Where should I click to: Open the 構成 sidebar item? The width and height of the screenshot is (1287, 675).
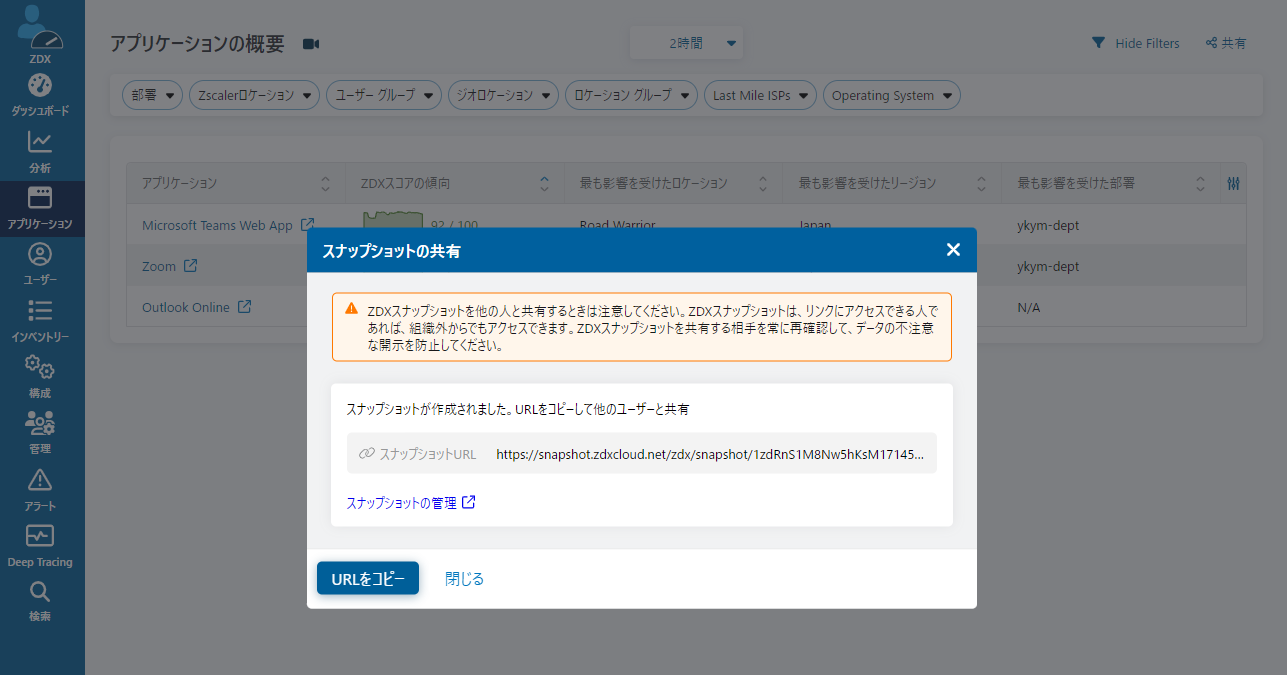41,376
